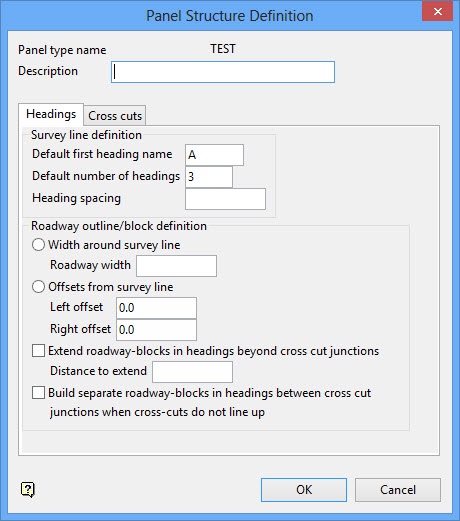Enable Extend roadway-blocks beyond cross cut junctions
The height and width of the screenshot is (521, 460).
[38, 351]
